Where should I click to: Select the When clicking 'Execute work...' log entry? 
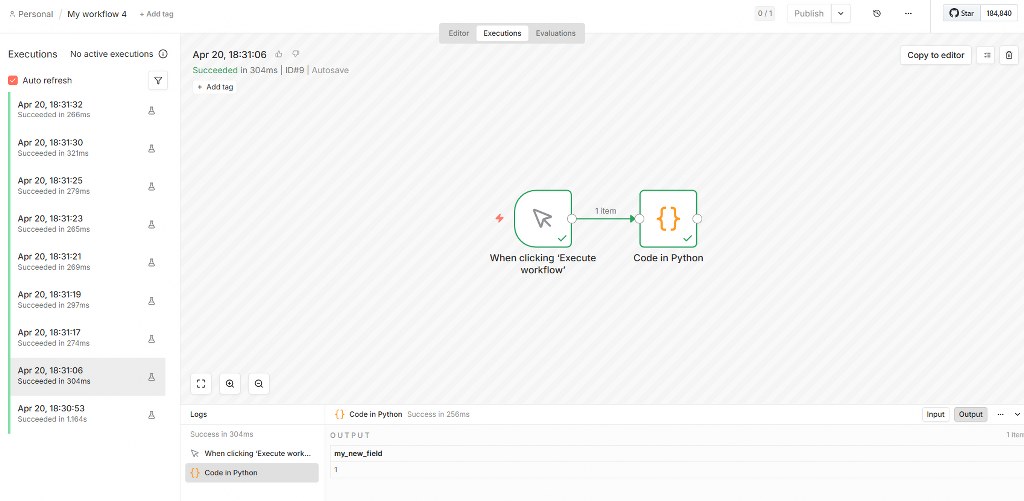251,453
